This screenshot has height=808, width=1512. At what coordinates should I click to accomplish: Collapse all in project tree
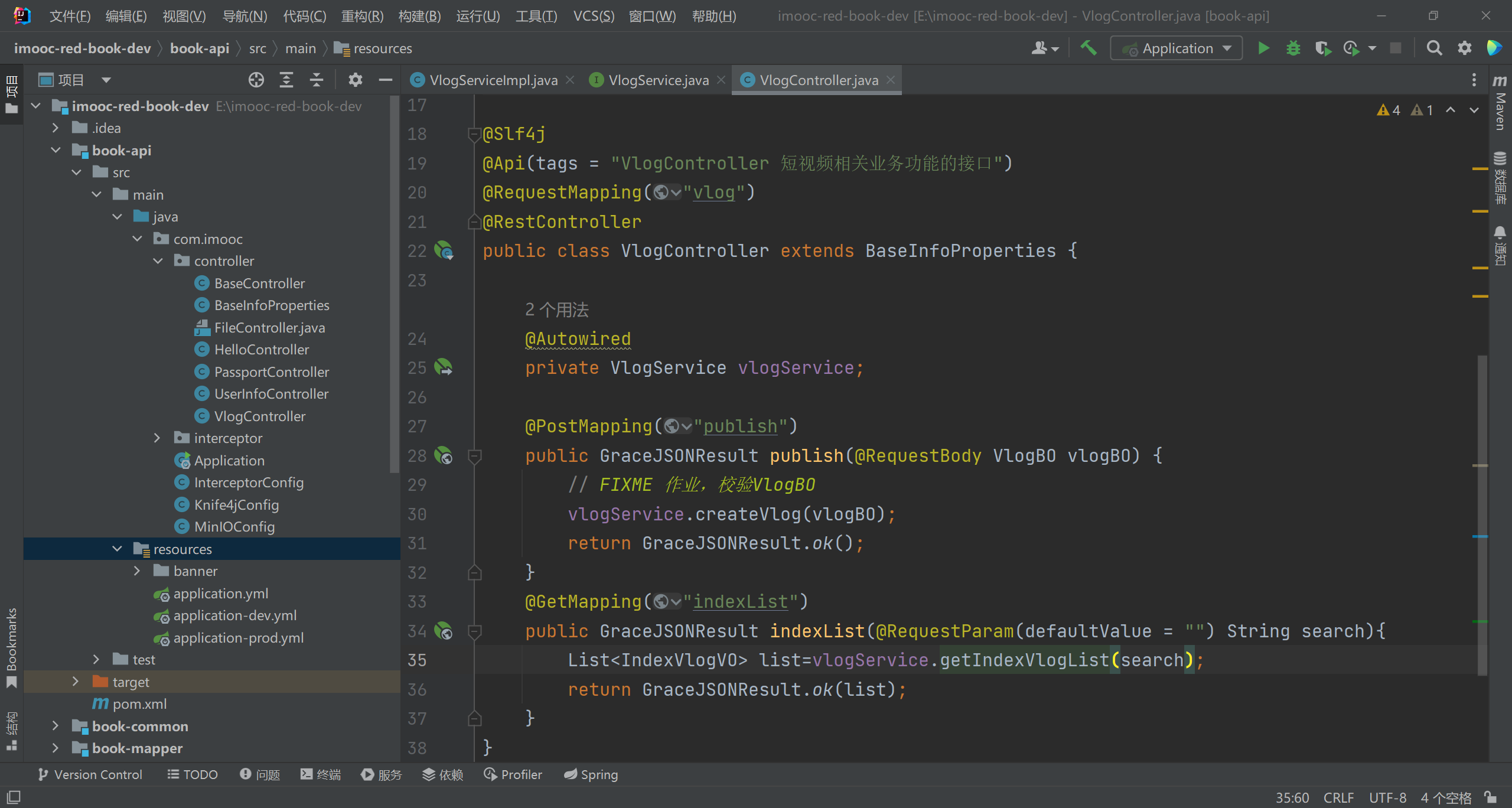click(x=317, y=80)
